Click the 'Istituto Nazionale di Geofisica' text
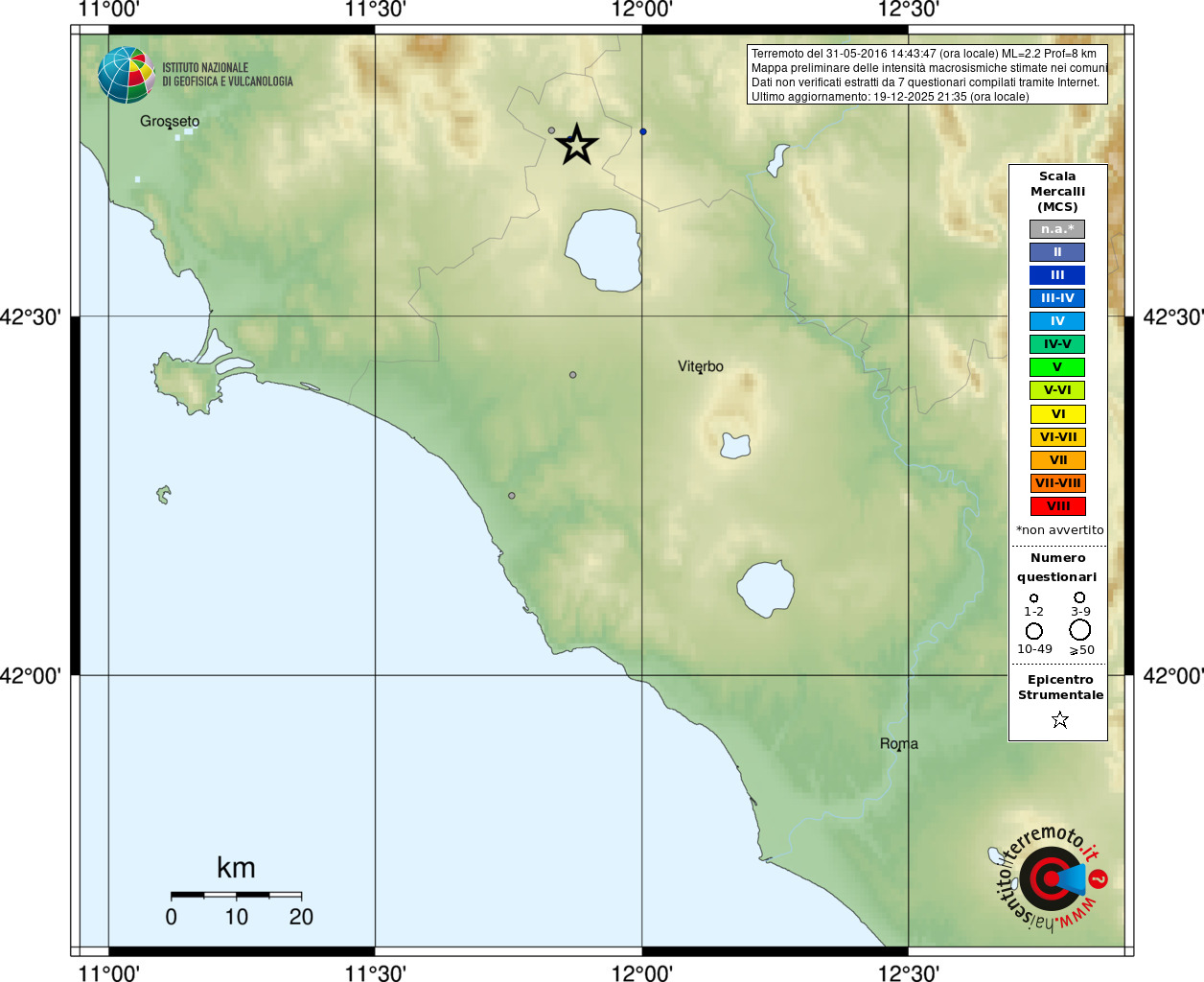 (x=227, y=75)
